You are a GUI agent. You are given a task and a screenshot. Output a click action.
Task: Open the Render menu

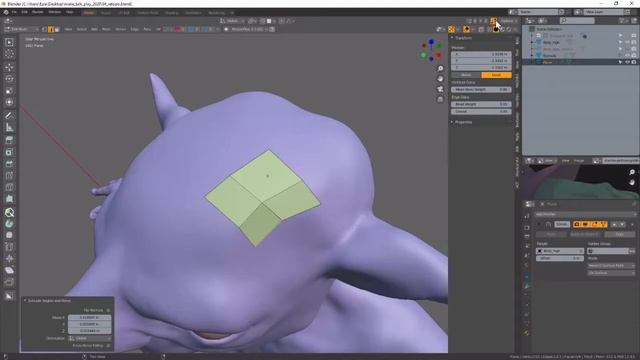pos(38,12)
